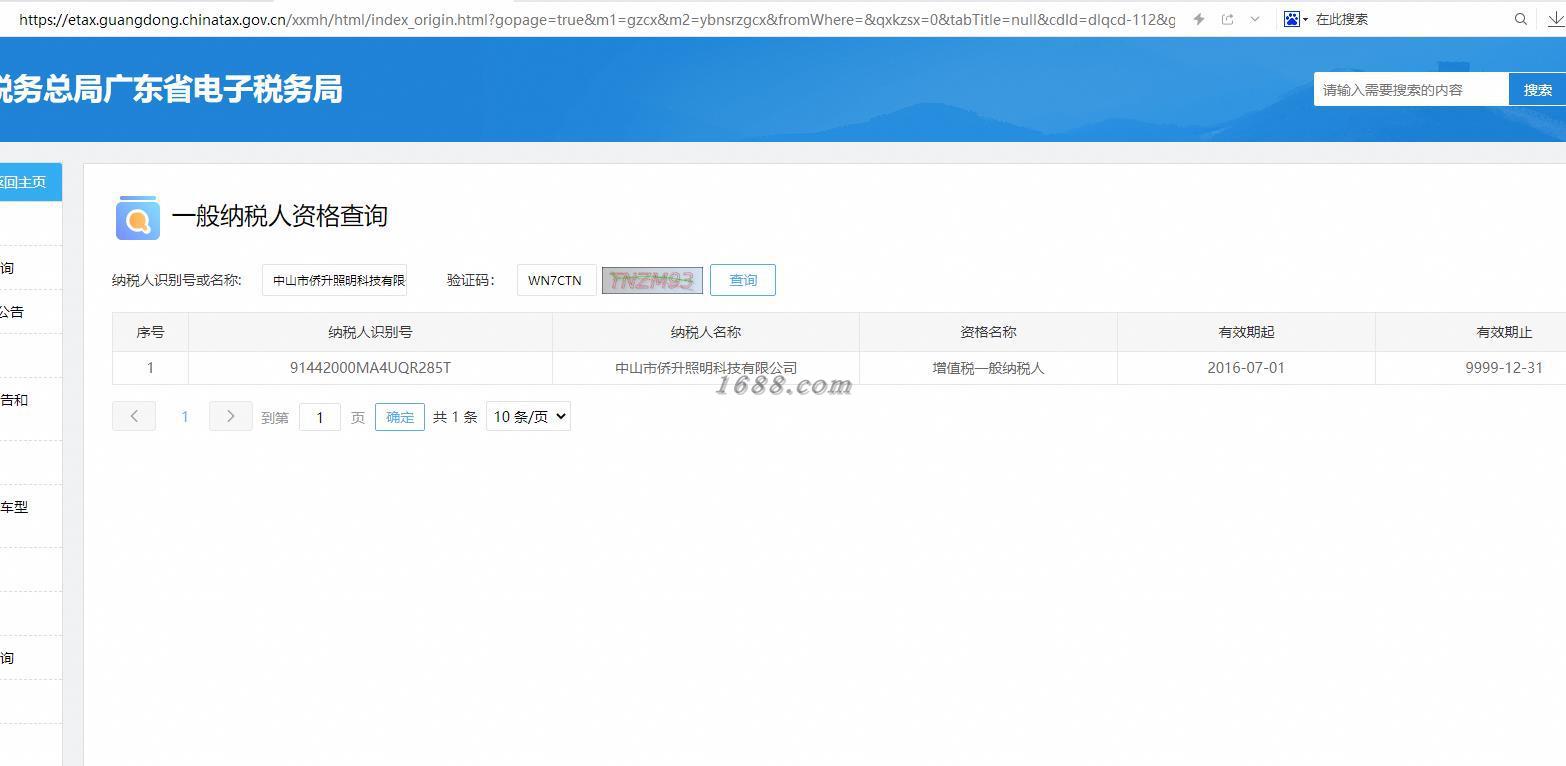Go to next page with right arrow

coord(230,416)
